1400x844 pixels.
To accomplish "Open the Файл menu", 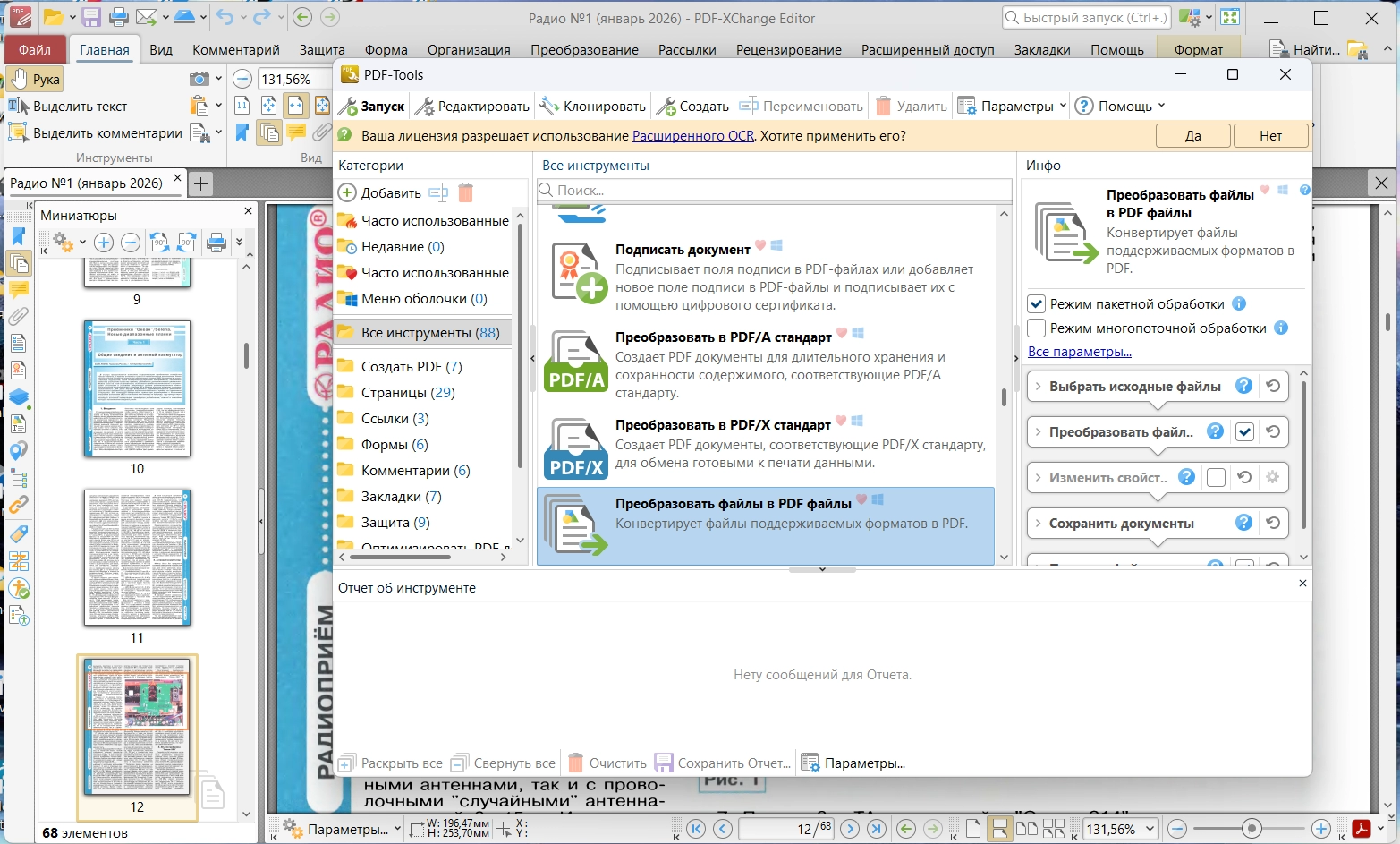I will pos(35,50).
